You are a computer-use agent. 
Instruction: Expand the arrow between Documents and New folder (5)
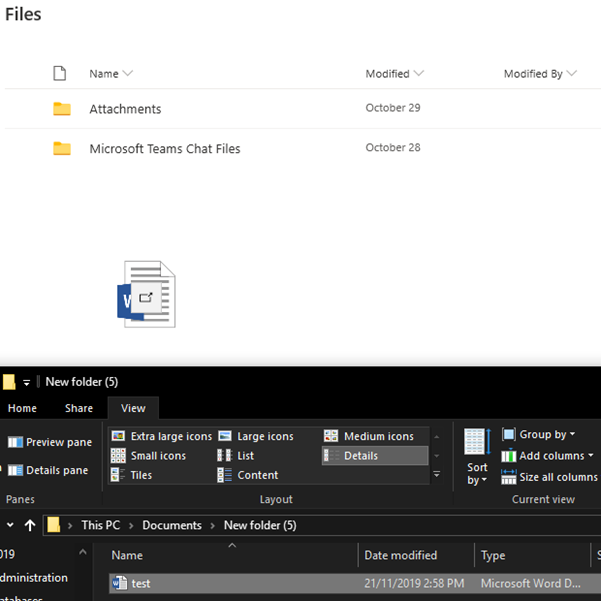[213, 525]
